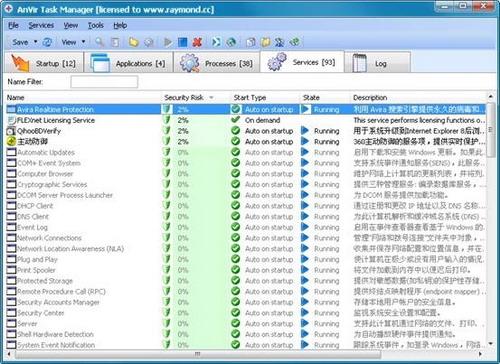Click the red X delete toolbar icon
This screenshot has width=500, height=364.
pos(197,42)
